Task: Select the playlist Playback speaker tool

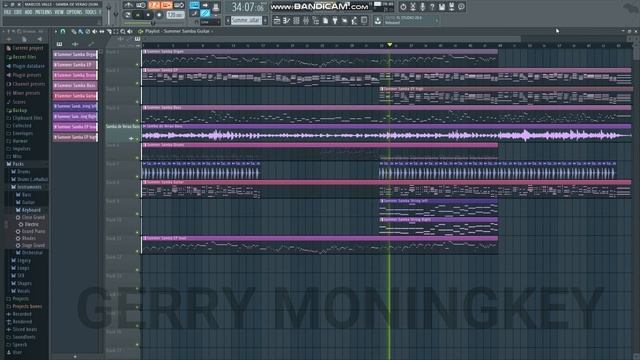Action: (130, 31)
